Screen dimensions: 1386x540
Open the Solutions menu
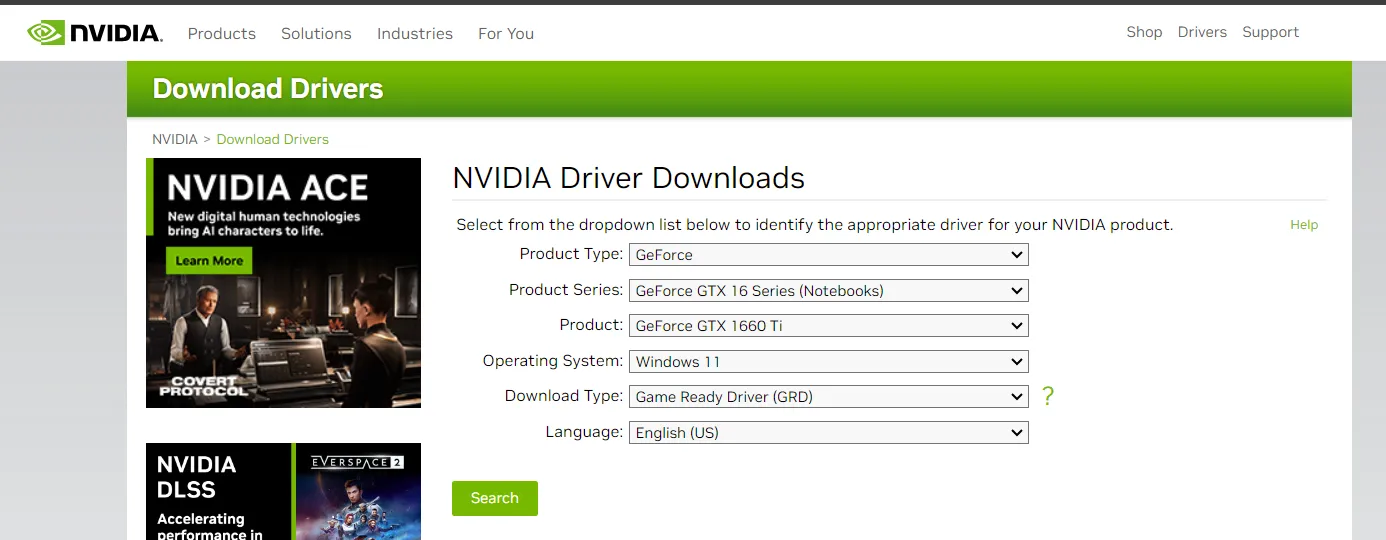[316, 33]
